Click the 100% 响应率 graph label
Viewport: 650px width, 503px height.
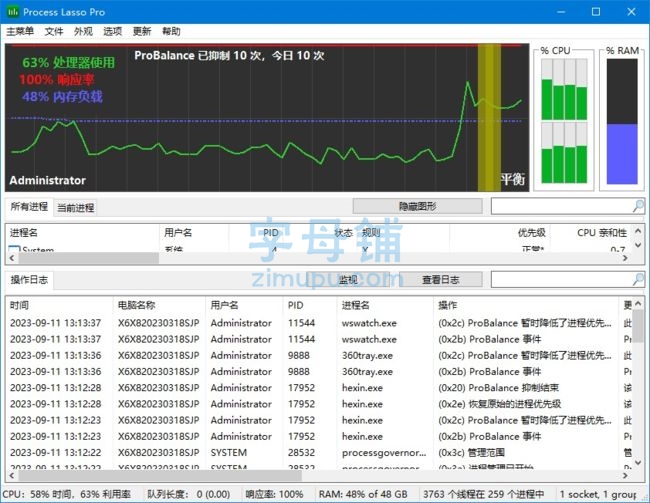(x=57, y=80)
